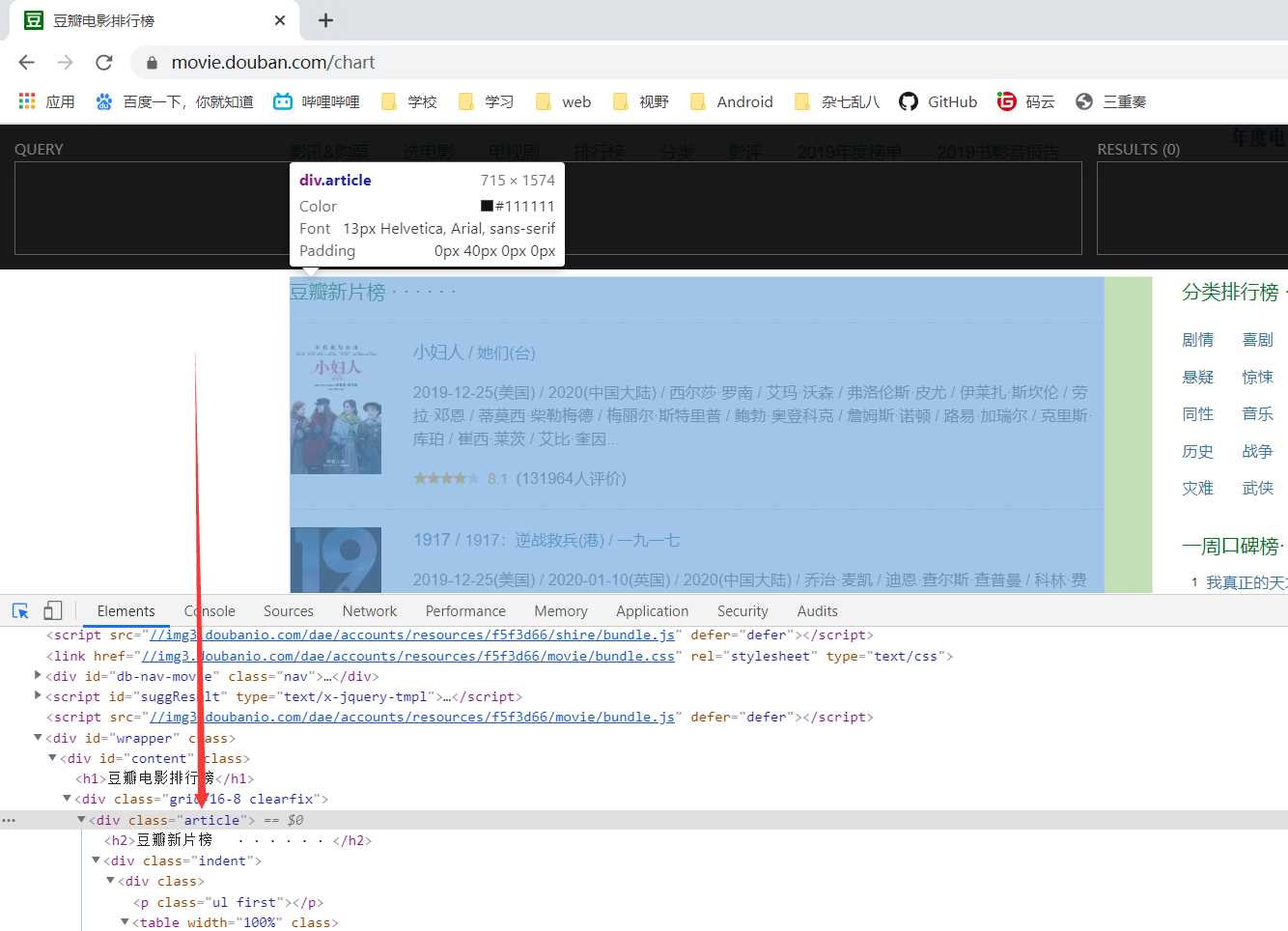Open the 同性 category ranking link
Viewport: 1288px width, 931px height.
pyautogui.click(x=1197, y=413)
